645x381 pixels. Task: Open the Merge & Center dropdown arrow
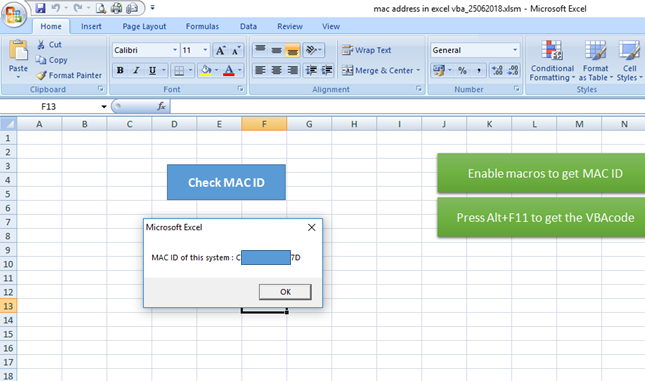[x=418, y=70]
